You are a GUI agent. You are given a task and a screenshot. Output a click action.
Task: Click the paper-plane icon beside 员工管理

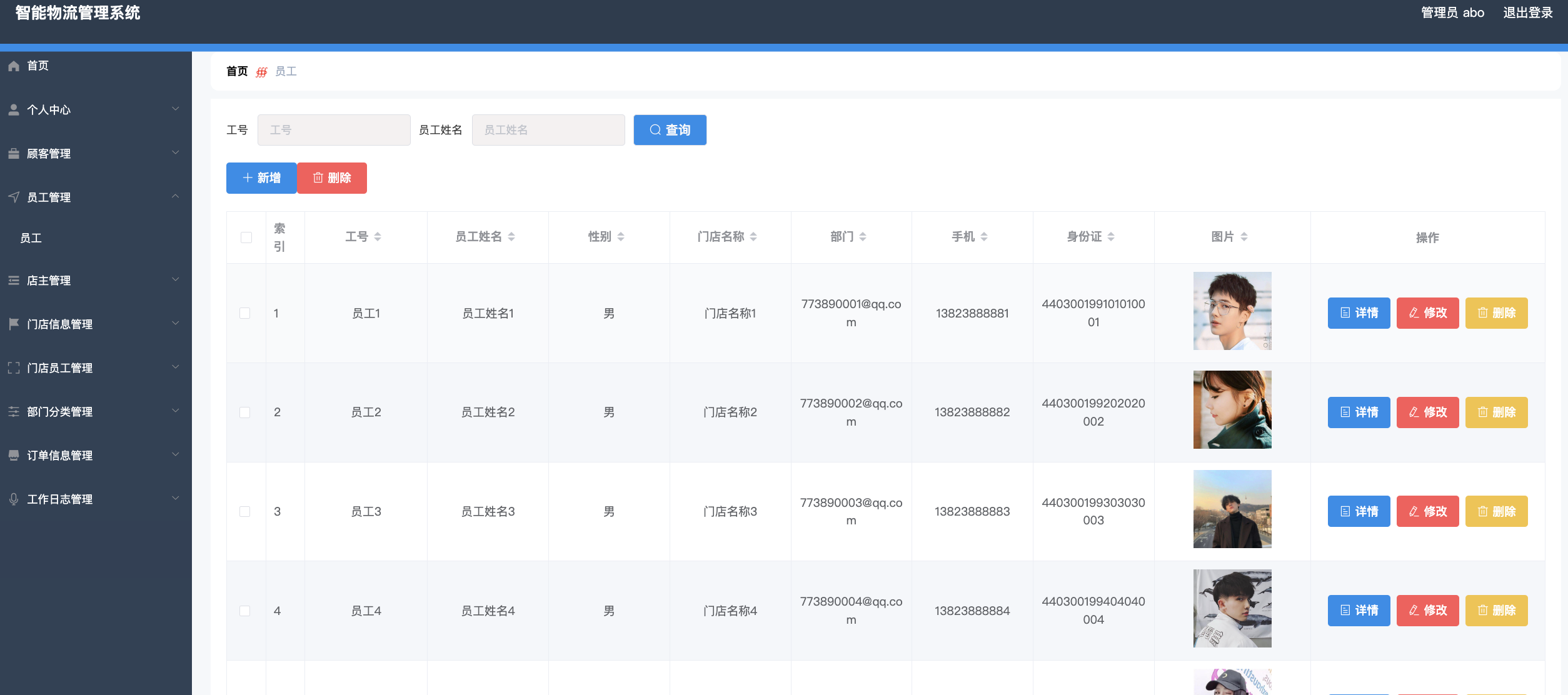point(14,197)
